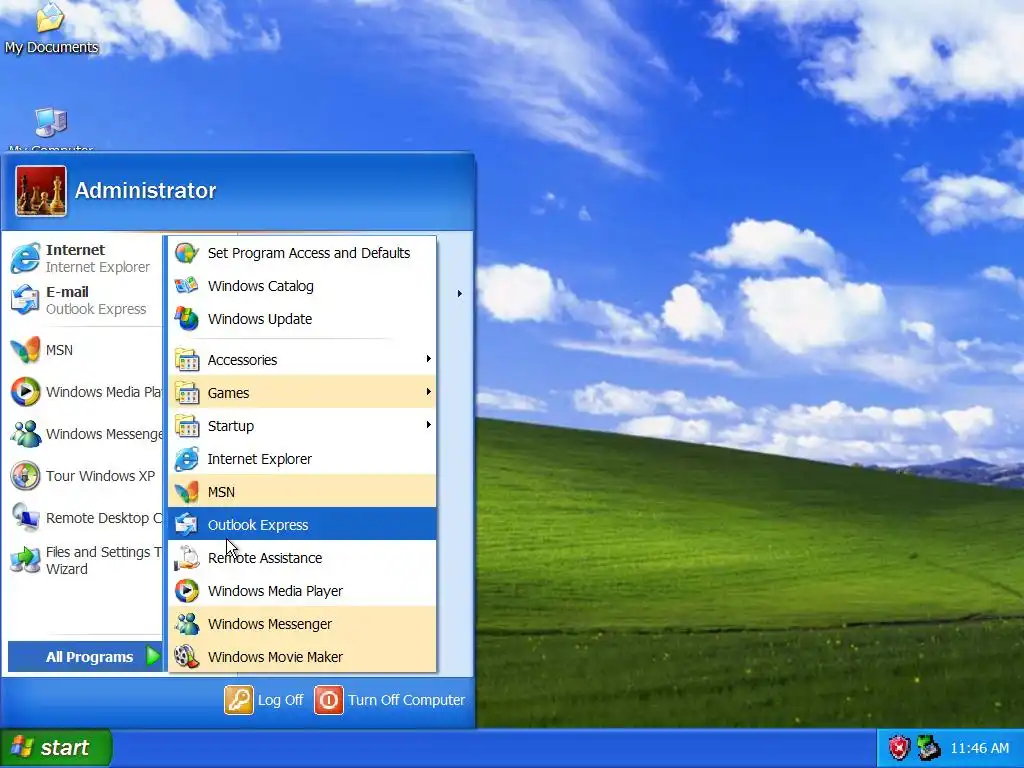Click the All Programs button
This screenshot has width=1024, height=768.
(85, 656)
